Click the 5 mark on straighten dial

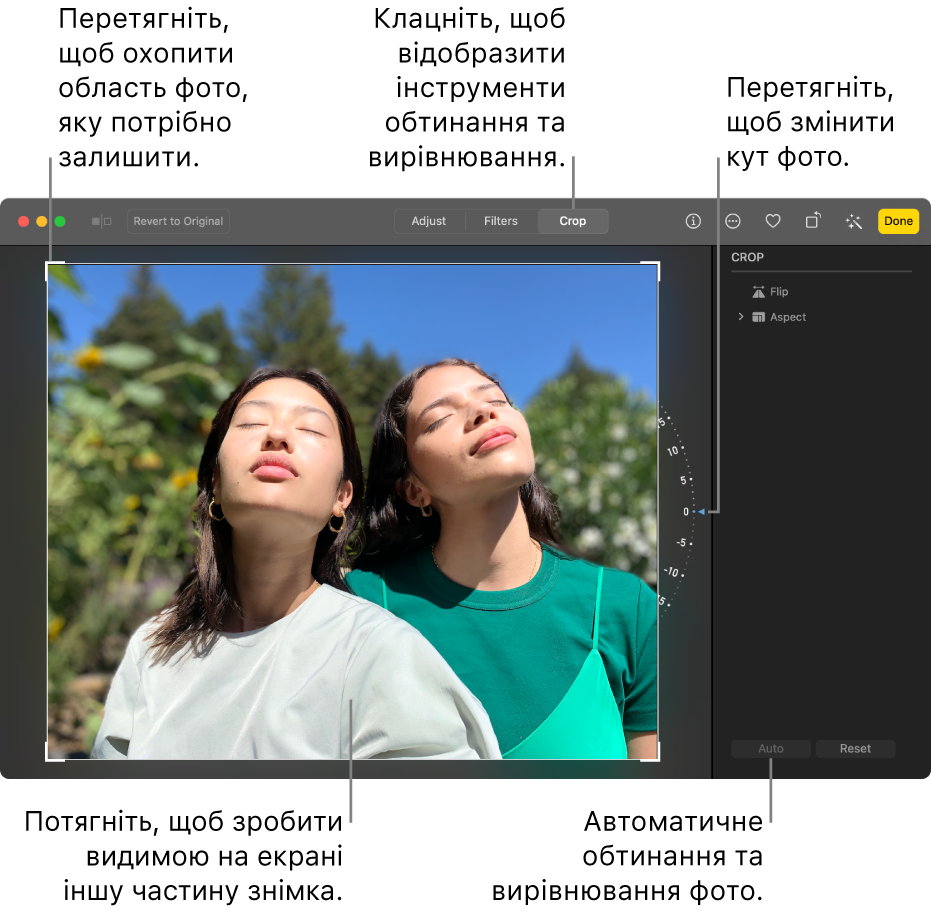(683, 480)
